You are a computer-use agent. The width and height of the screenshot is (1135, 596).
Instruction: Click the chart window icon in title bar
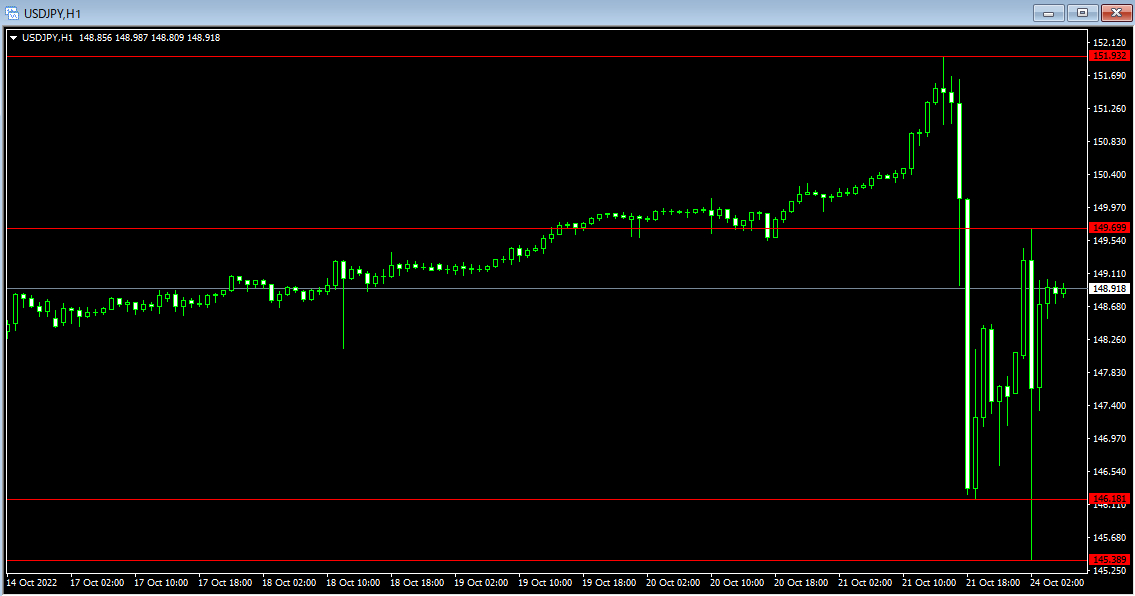(12, 13)
